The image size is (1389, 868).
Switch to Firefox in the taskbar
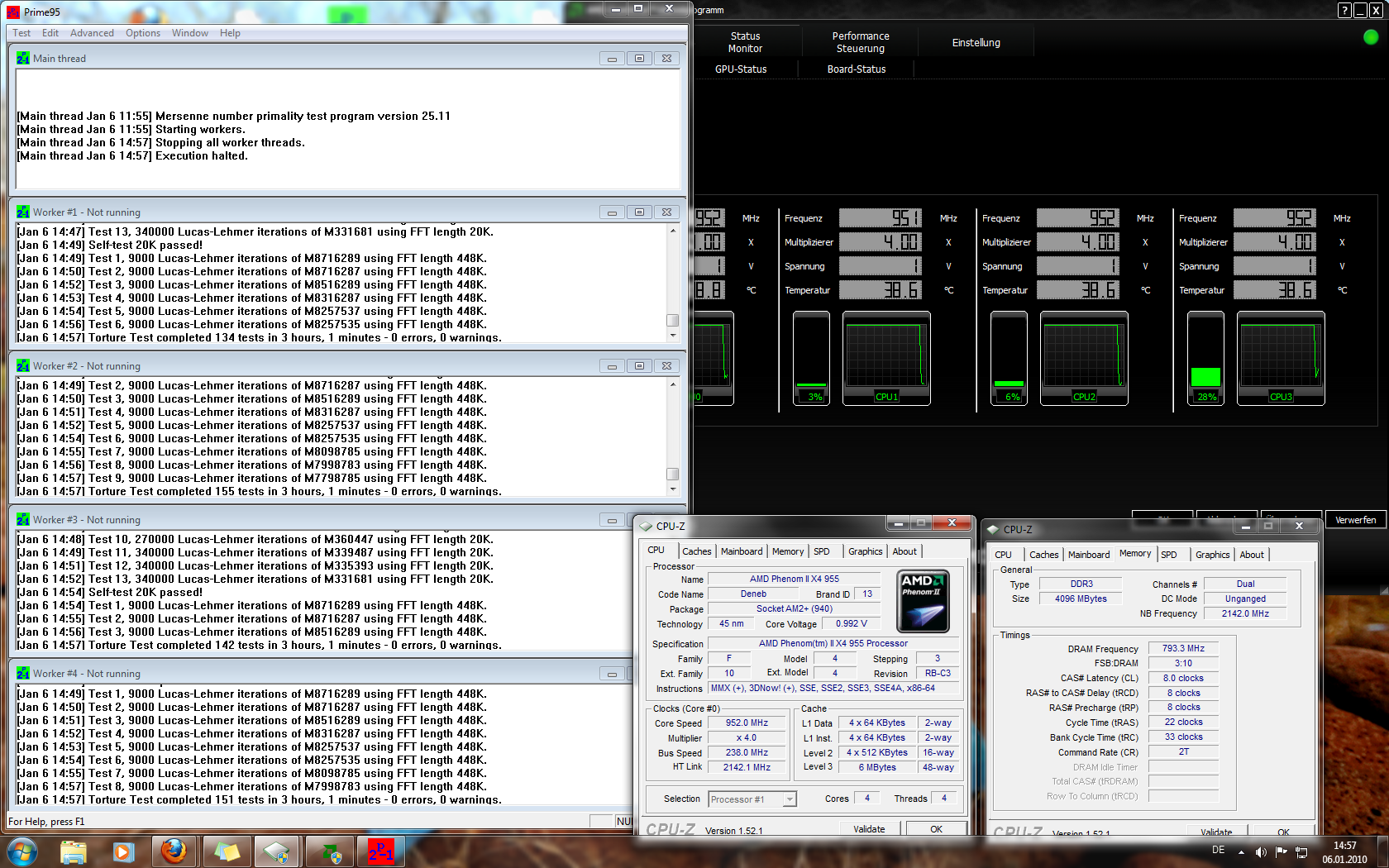point(174,851)
